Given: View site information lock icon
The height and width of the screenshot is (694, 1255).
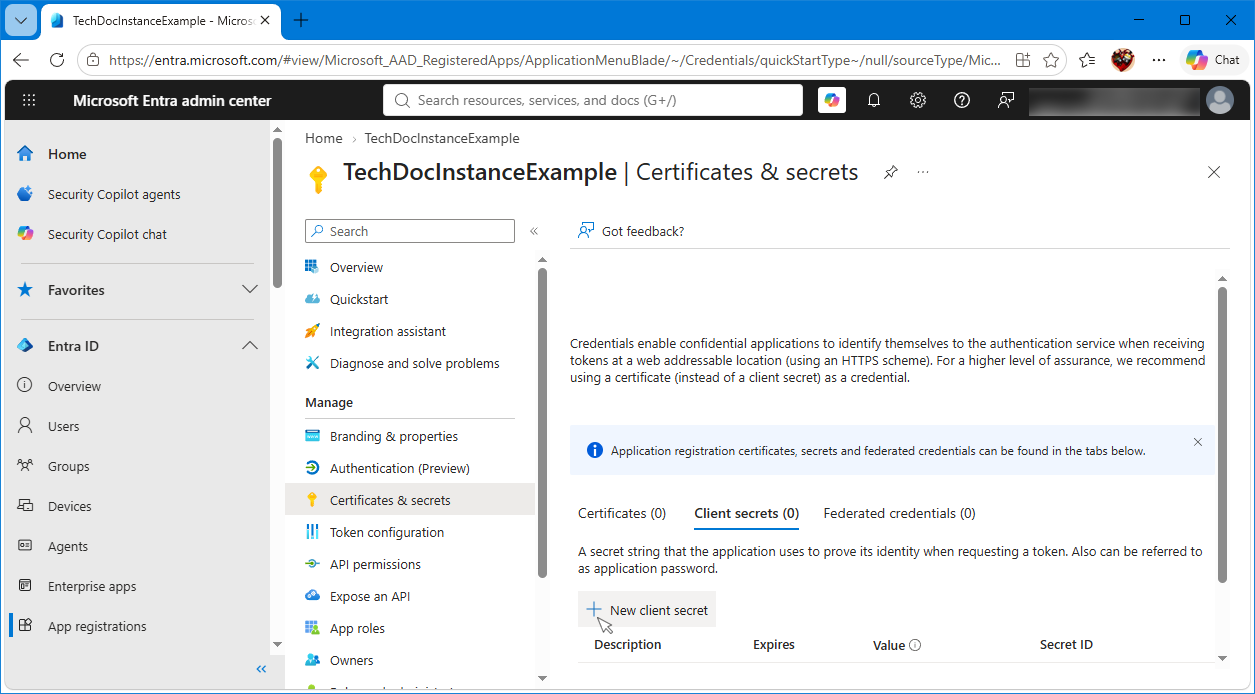Looking at the screenshot, I should click(93, 60).
